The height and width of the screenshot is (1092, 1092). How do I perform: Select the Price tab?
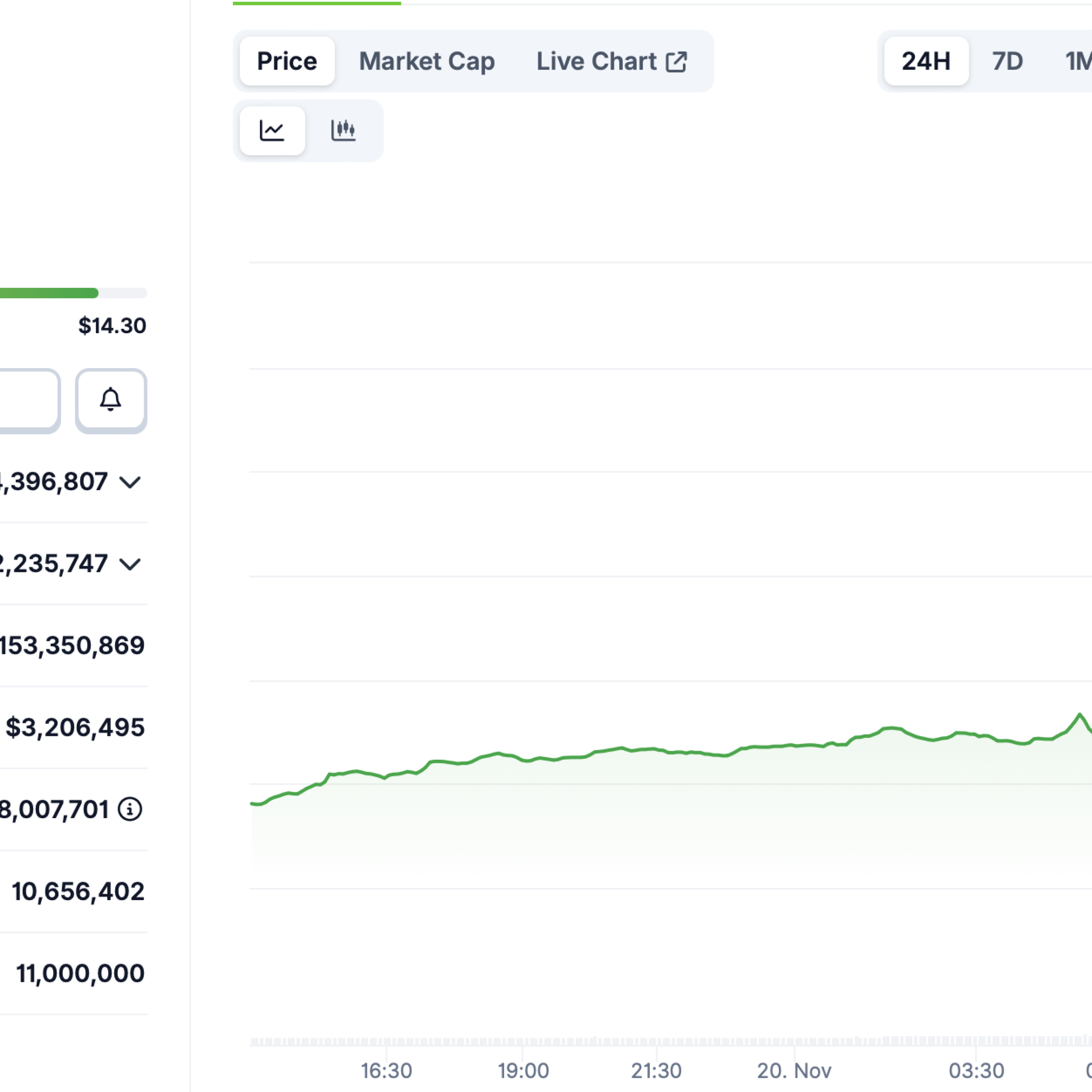click(287, 61)
